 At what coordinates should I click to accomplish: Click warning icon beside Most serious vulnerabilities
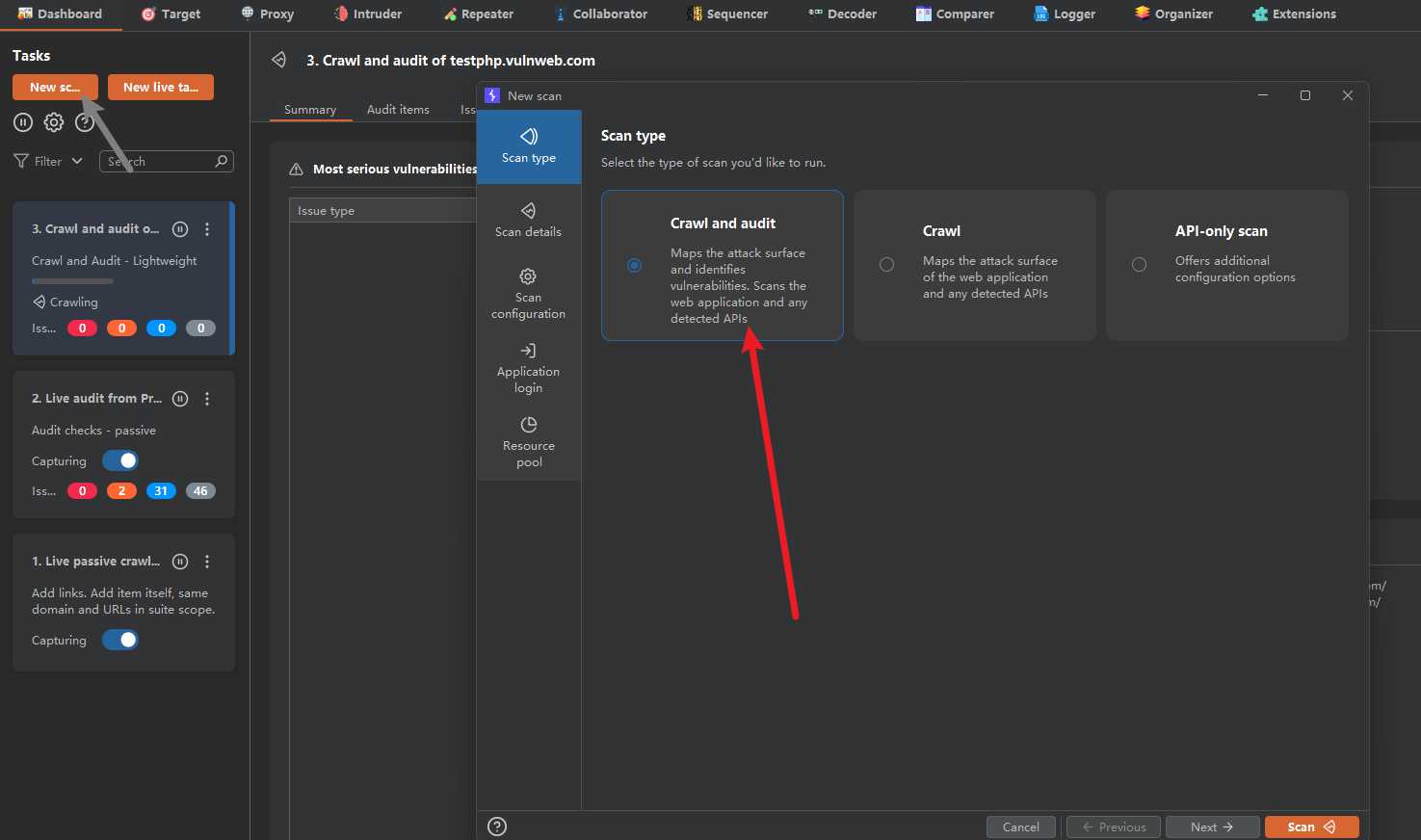297,170
